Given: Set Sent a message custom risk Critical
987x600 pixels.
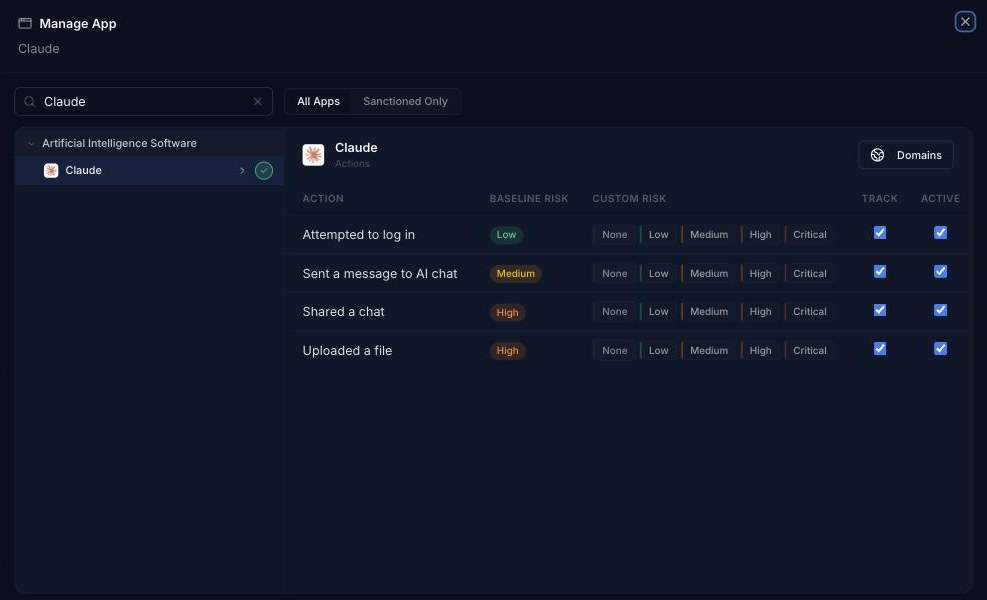Looking at the screenshot, I should (809, 273).
